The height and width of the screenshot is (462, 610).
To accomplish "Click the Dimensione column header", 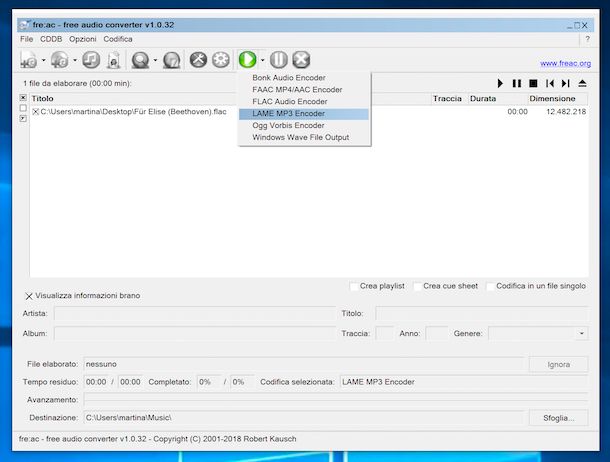I will (557, 98).
